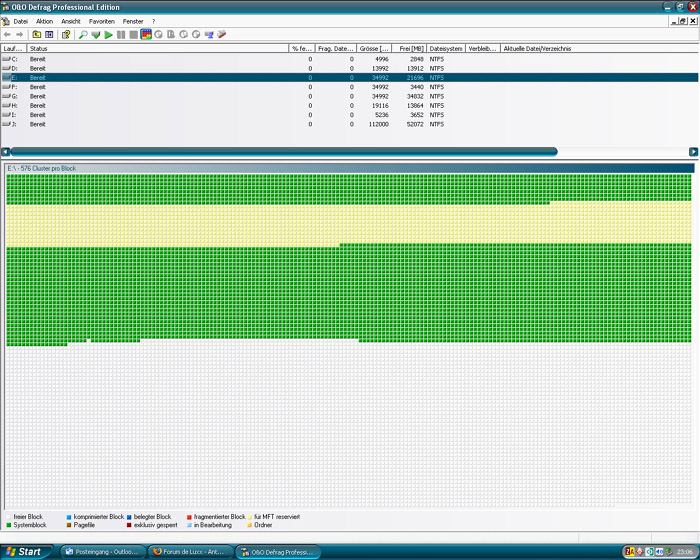Click the Windows Start button

point(26,552)
